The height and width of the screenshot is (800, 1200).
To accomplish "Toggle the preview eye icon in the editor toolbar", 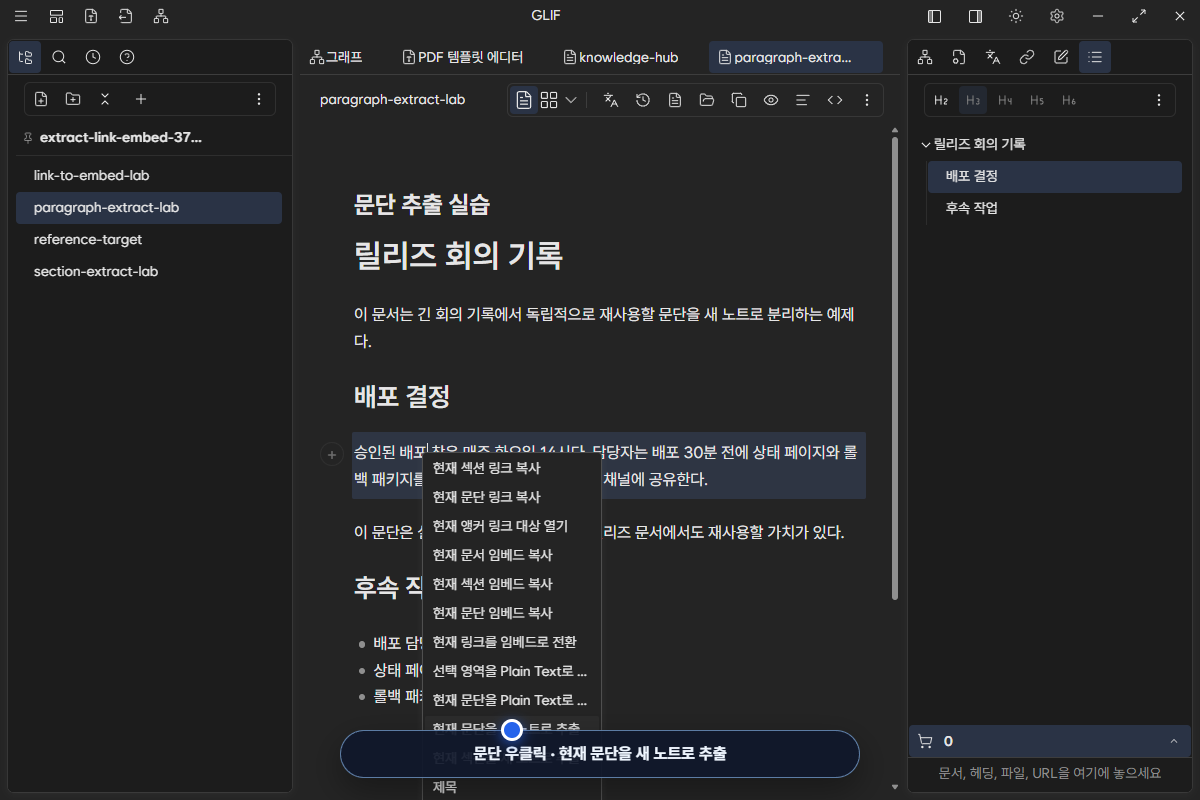I will coord(771,100).
